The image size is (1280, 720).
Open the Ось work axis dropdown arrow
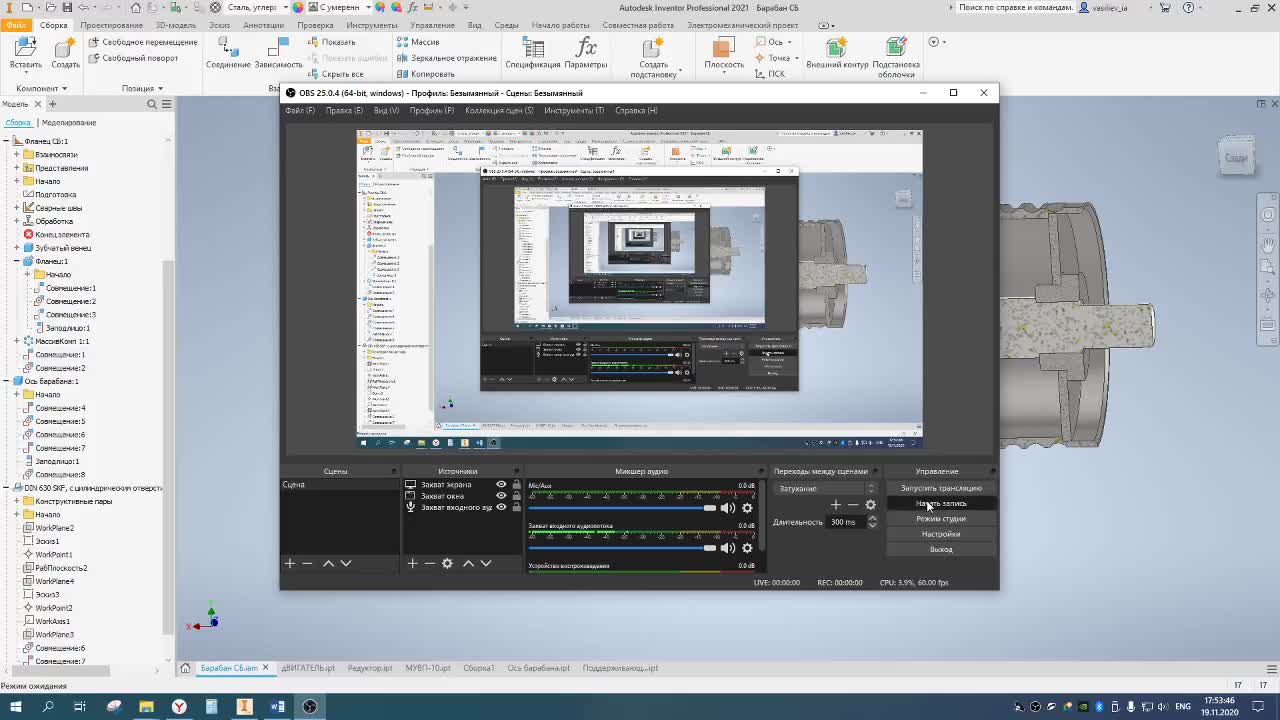(789, 42)
